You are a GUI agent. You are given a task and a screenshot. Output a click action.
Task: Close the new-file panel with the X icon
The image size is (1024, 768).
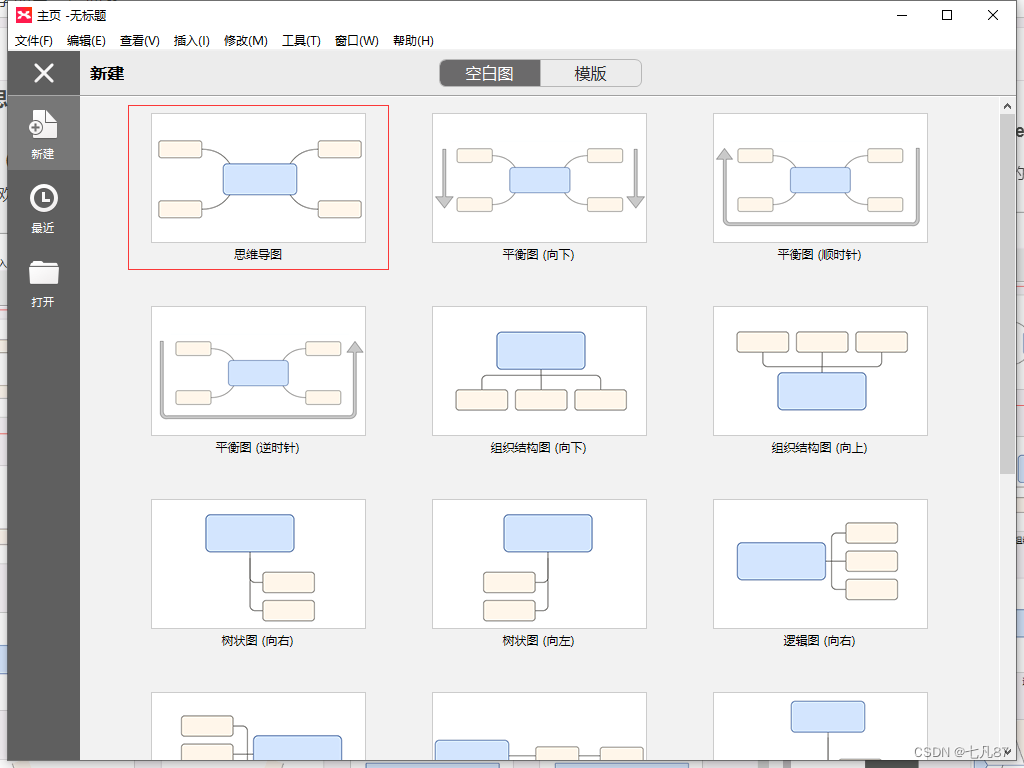44,72
